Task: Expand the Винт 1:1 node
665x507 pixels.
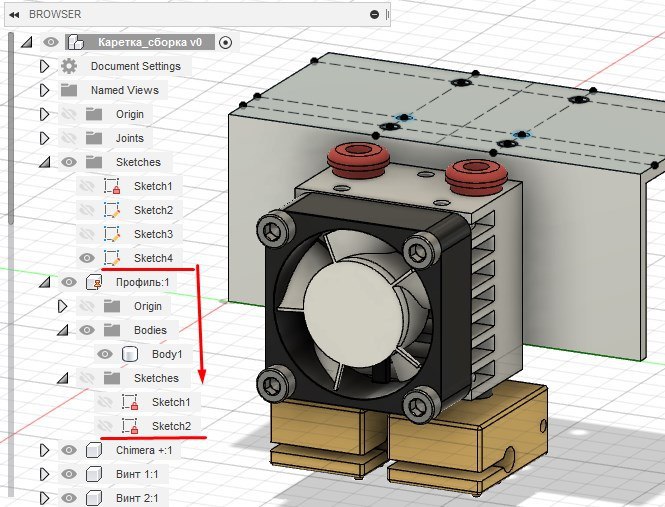Action: (45, 474)
